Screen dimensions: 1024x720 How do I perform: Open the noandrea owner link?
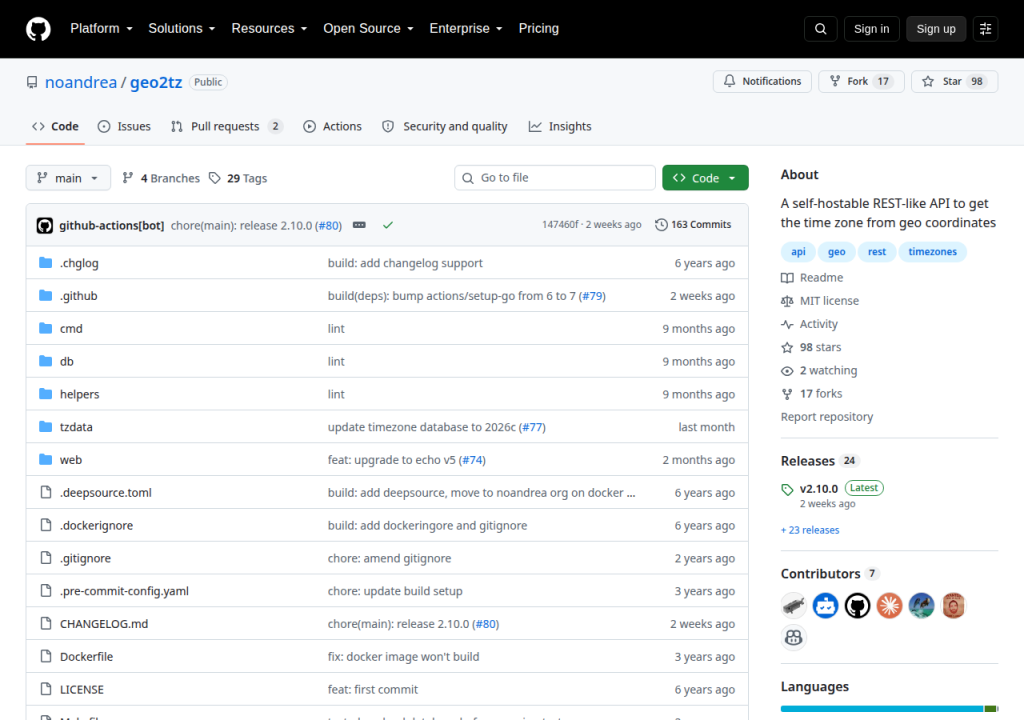click(81, 82)
